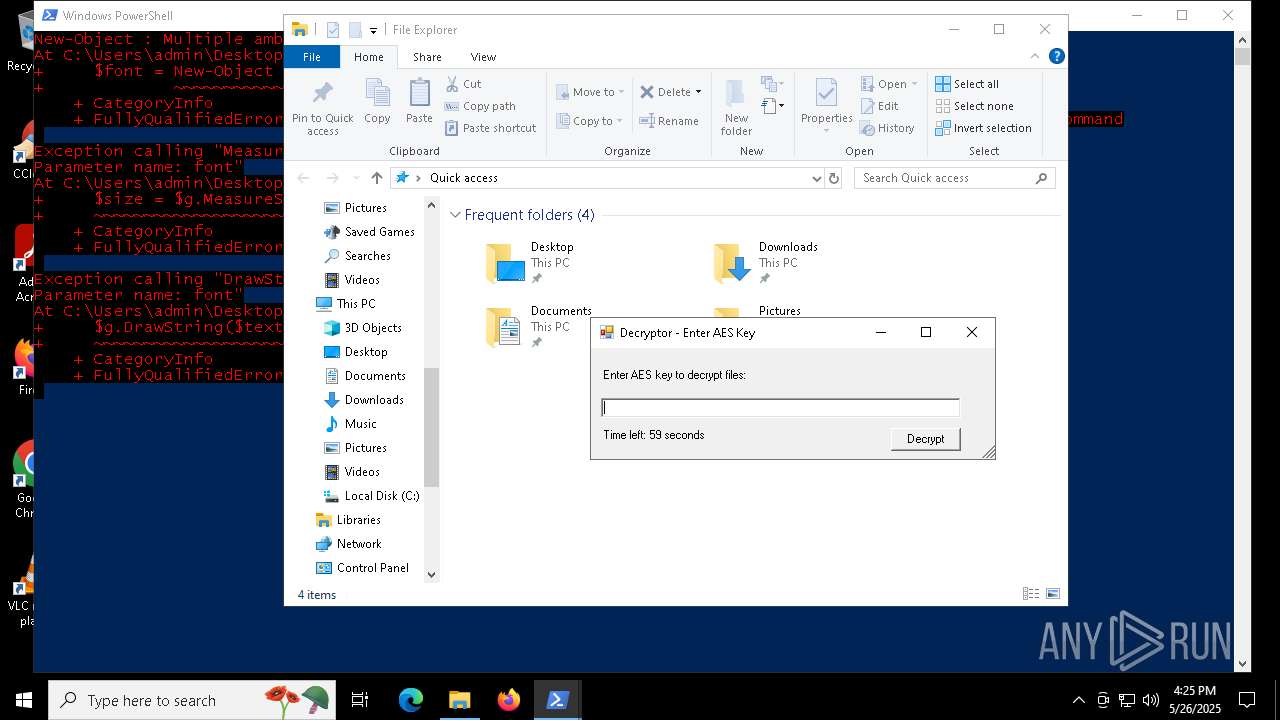Click Copy path button

480,106
